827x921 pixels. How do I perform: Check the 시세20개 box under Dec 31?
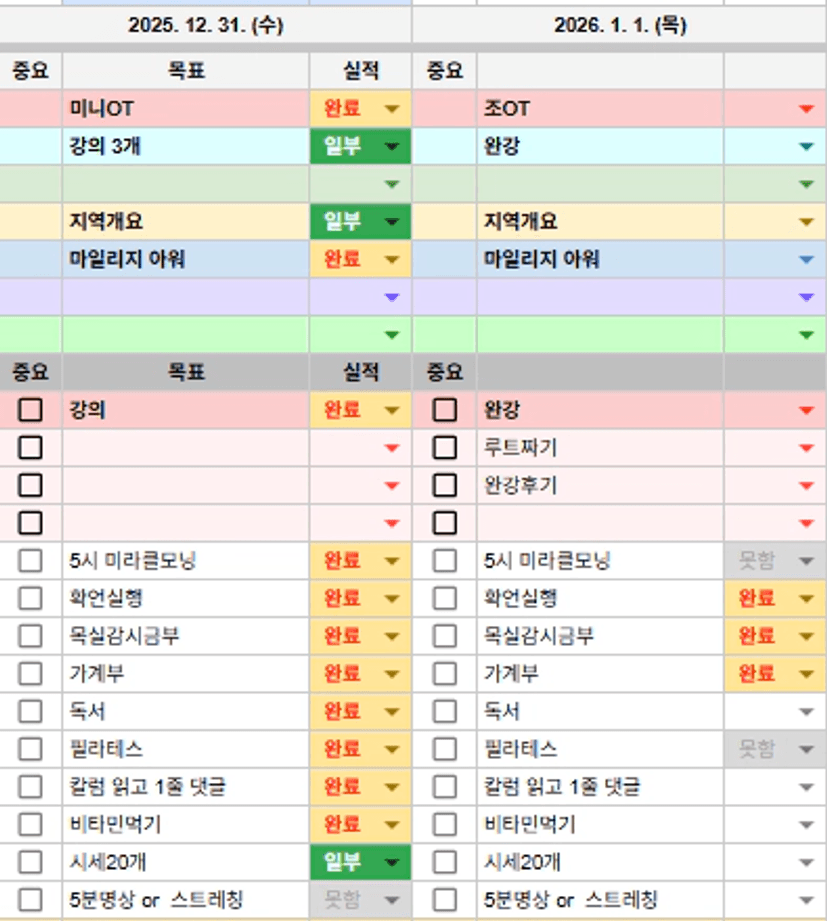[30, 862]
